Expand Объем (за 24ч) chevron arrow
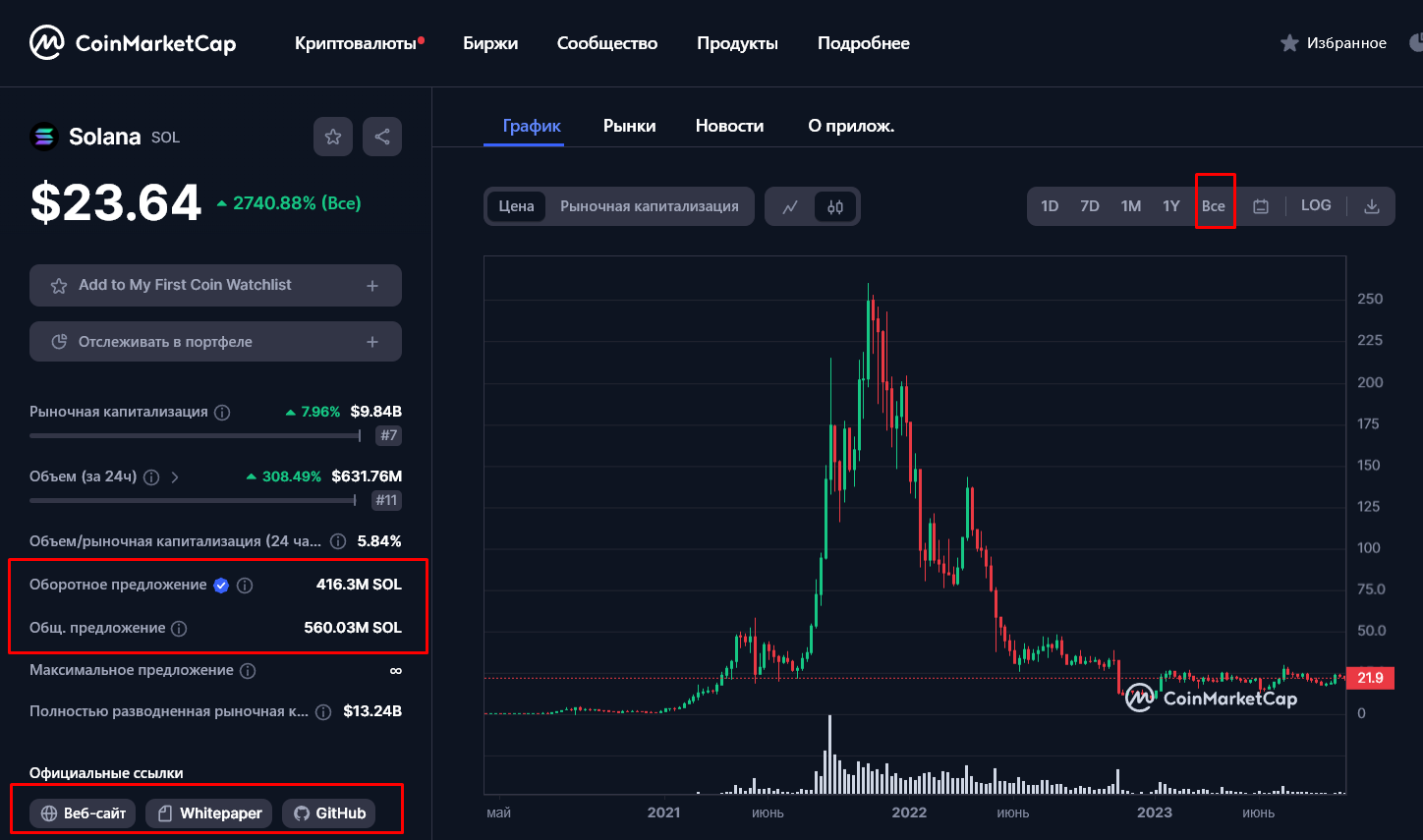 [175, 477]
